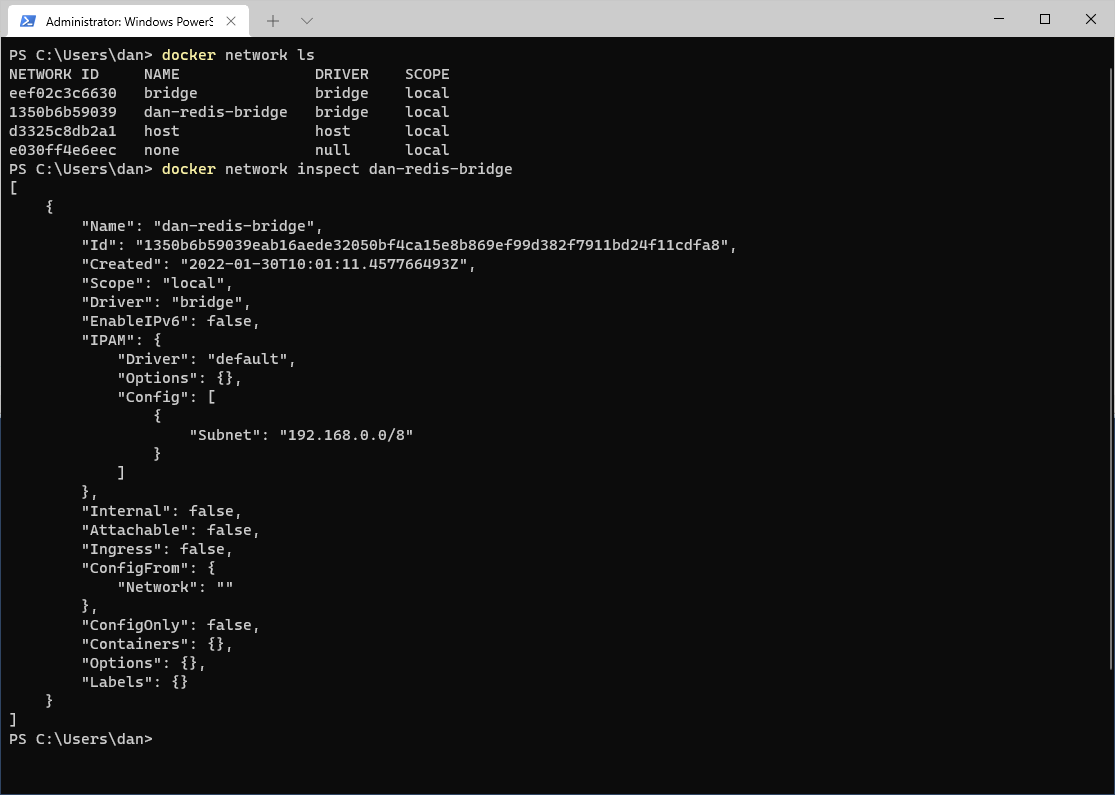Screen dimensions: 1115x795
Task: Click the "EnableIPv6": false line
Action: tap(171, 321)
